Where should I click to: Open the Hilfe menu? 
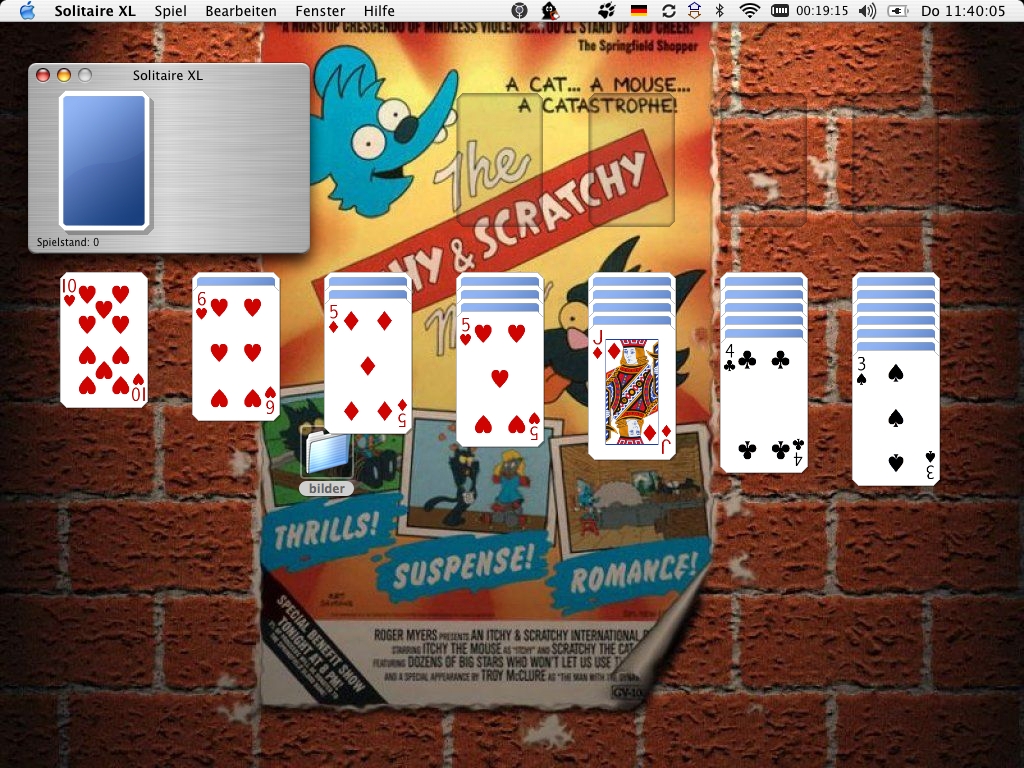(379, 11)
